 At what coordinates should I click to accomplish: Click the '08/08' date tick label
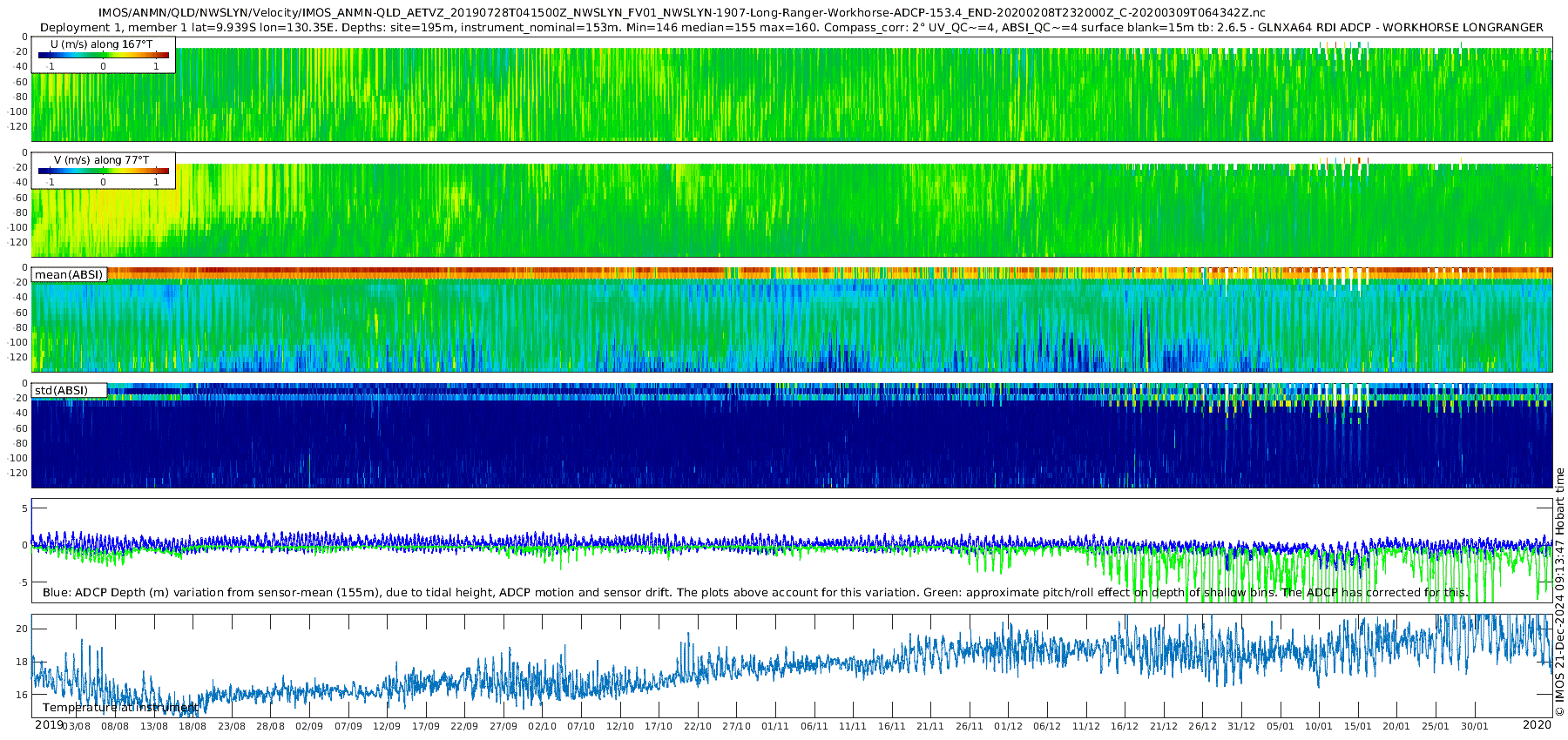click(115, 726)
